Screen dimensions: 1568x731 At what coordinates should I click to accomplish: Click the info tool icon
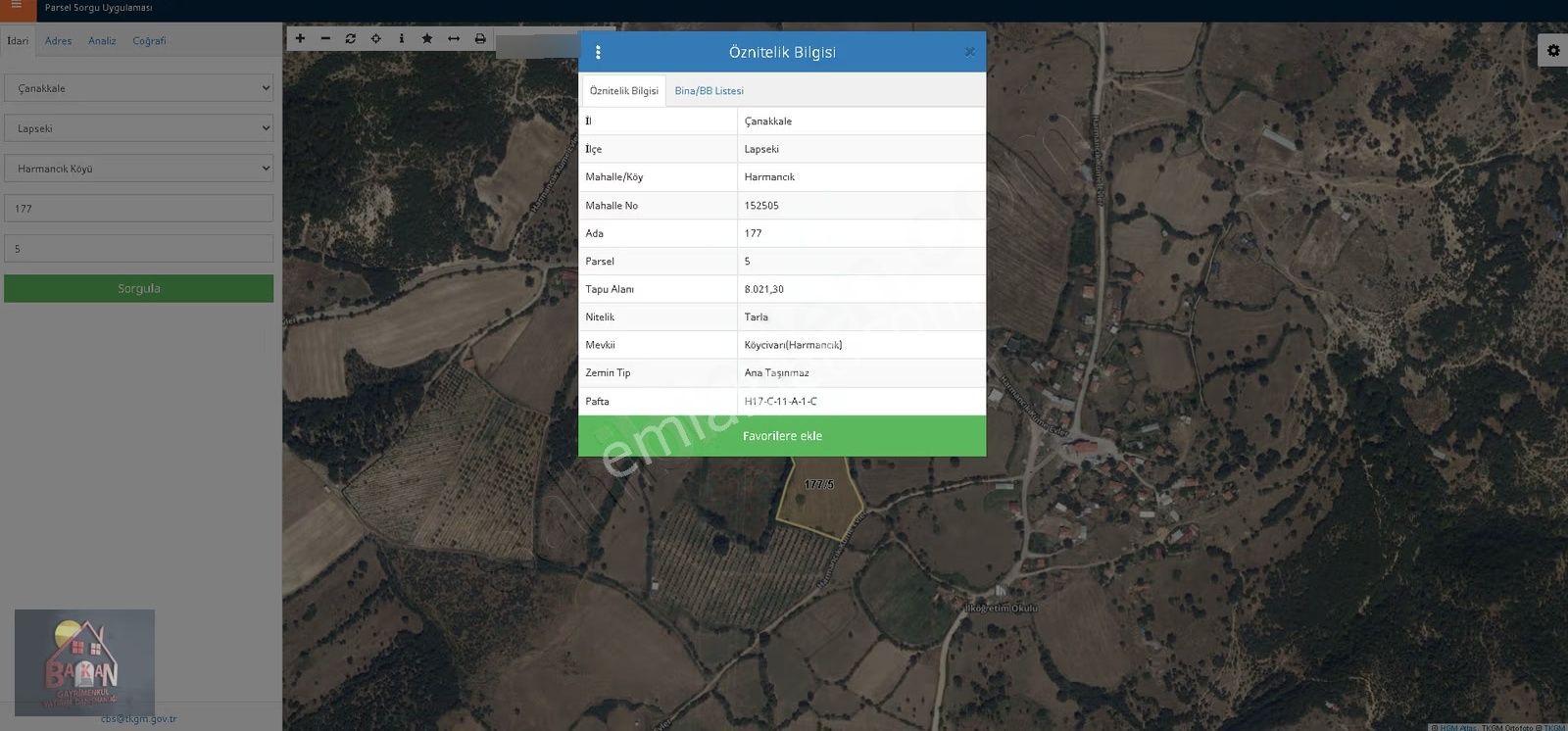coord(402,38)
